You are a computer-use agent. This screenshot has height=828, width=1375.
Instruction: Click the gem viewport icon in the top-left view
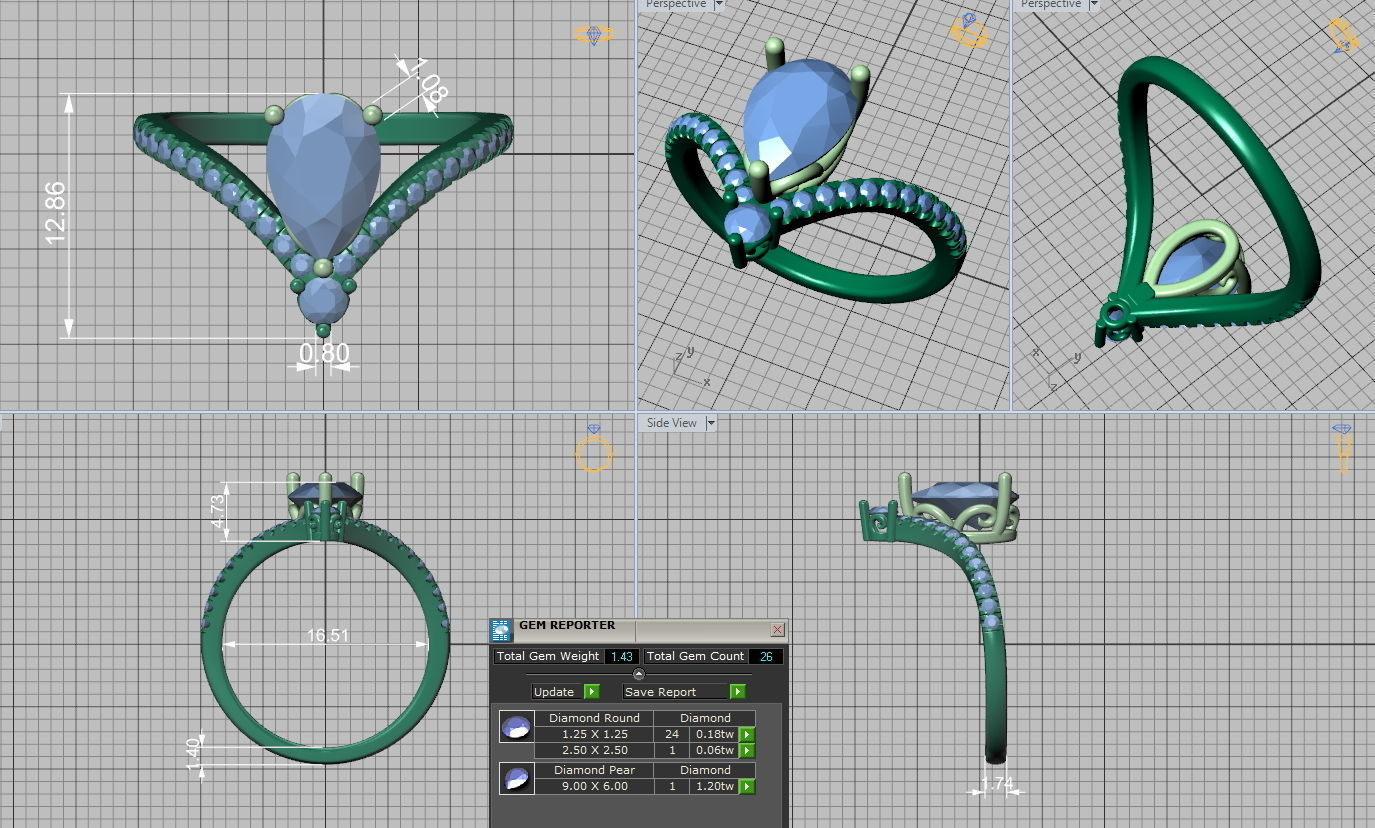tap(596, 33)
